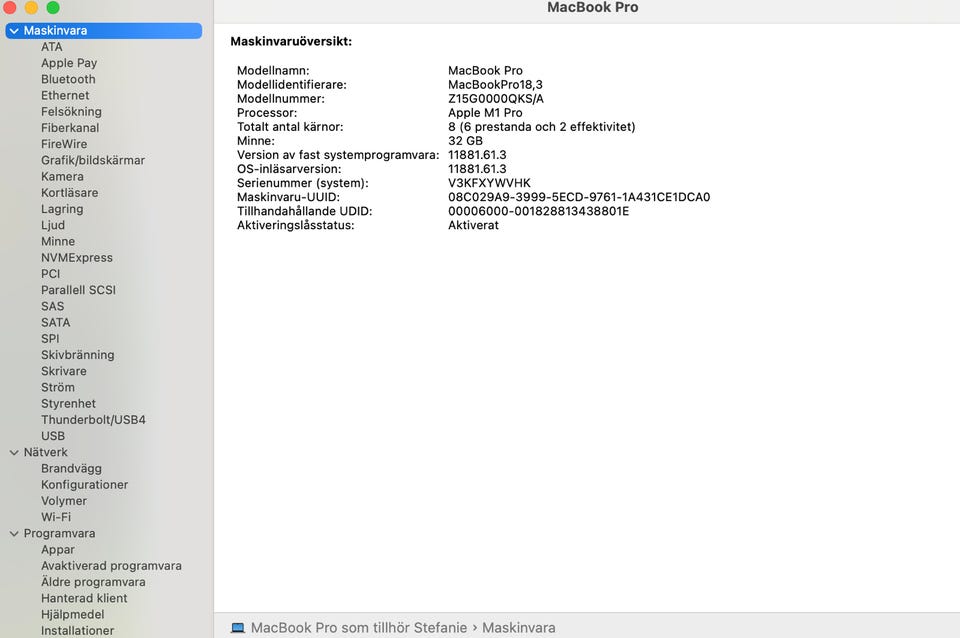The image size is (960, 638).
Task: Show Volymer network information
Action: click(64, 501)
